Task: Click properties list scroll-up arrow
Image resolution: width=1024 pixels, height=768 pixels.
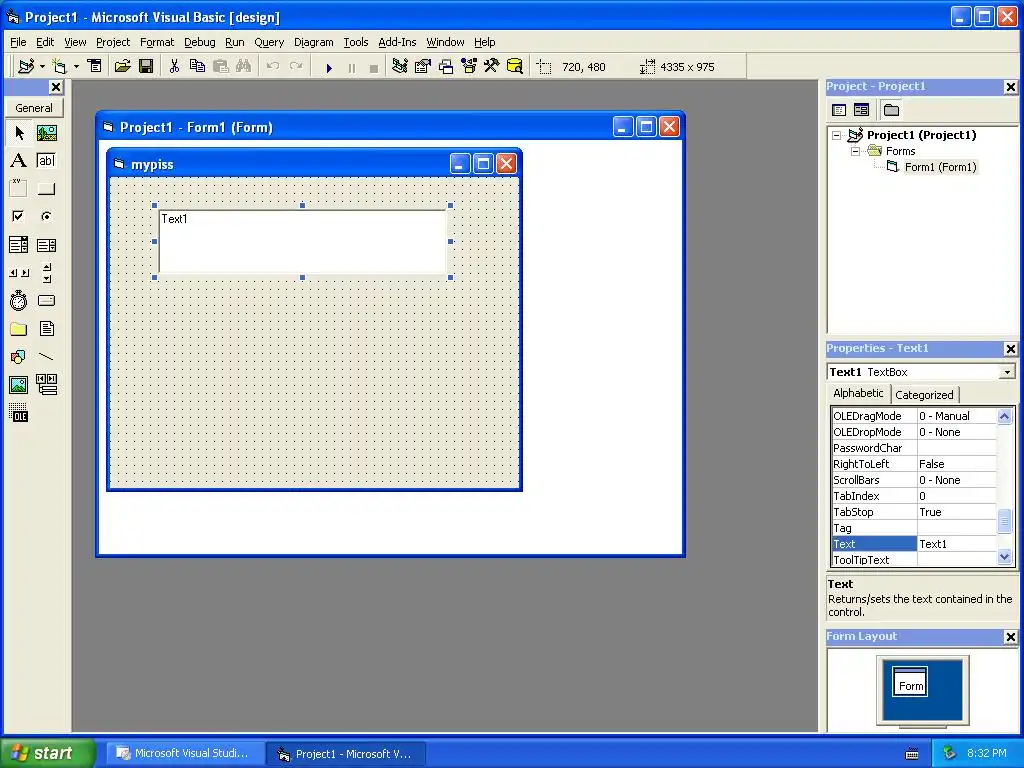Action: [x=1004, y=416]
